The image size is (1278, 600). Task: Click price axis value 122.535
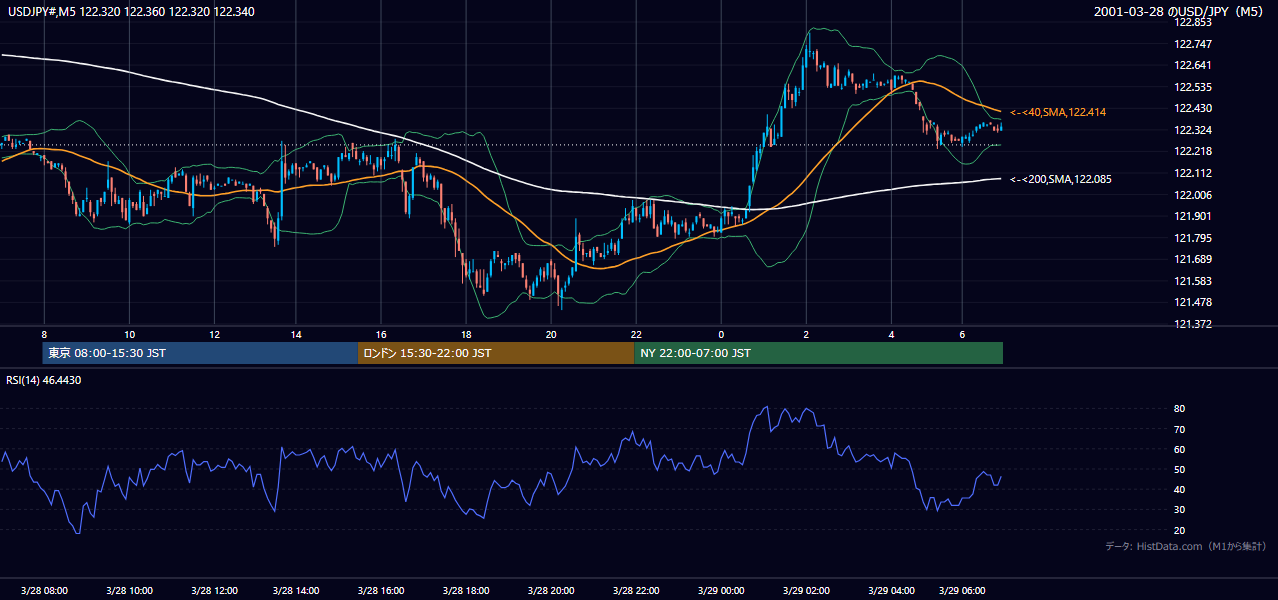[x=1193, y=87]
